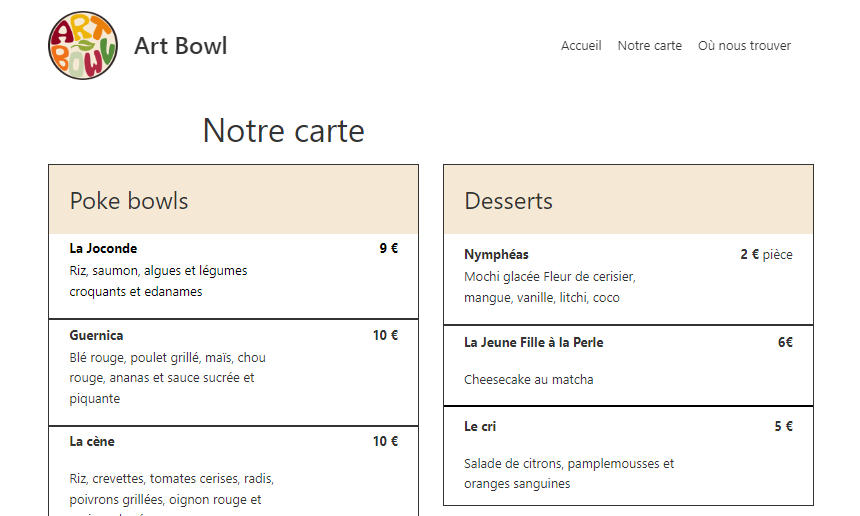Image resolution: width=860 pixels, height=516 pixels.
Task: Open the Où nous trouver page
Action: [744, 46]
